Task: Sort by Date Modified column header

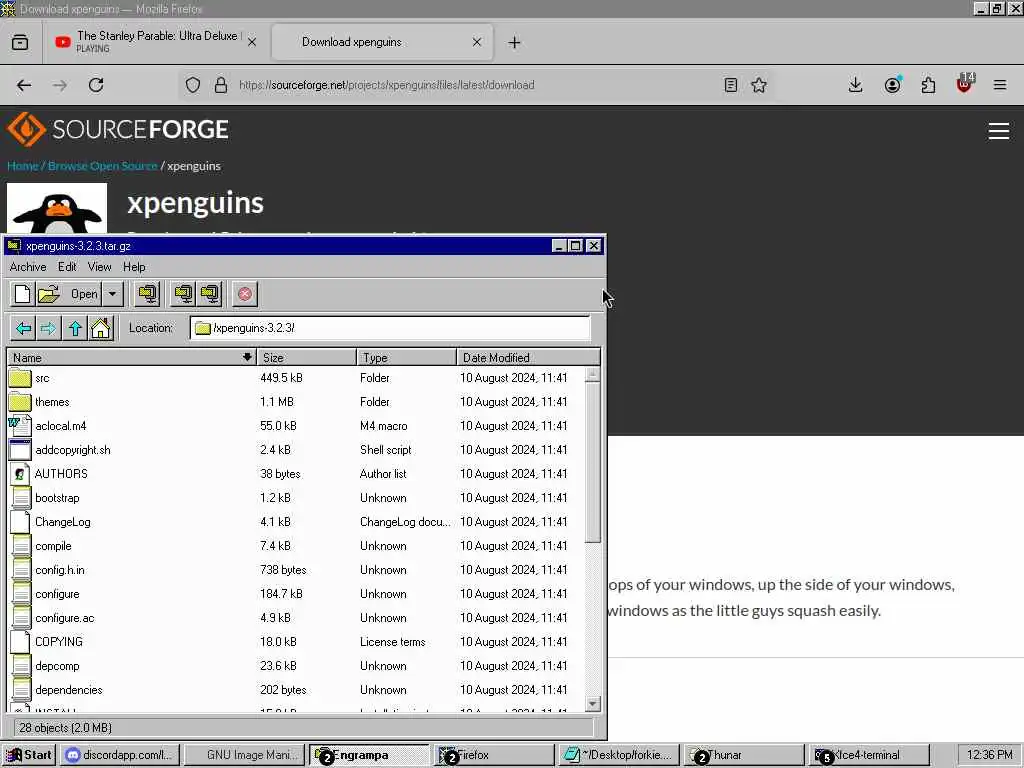Action: 528,357
